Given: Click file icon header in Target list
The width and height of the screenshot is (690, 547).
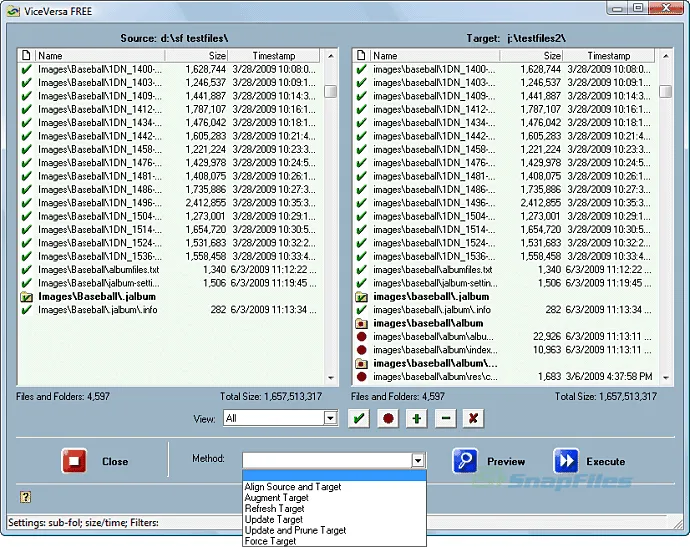Looking at the screenshot, I should click(361, 55).
